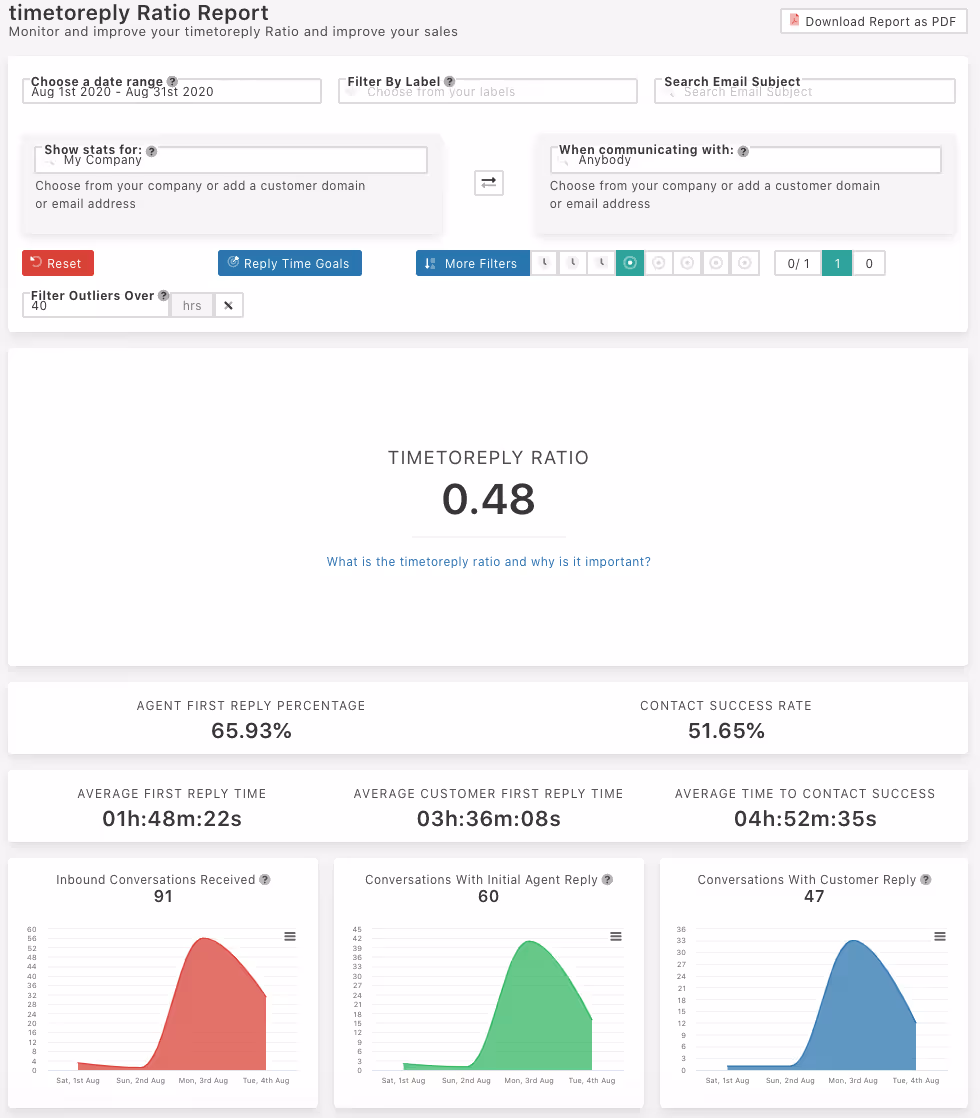Click the 65.93% agent first reply percentage

251,731
